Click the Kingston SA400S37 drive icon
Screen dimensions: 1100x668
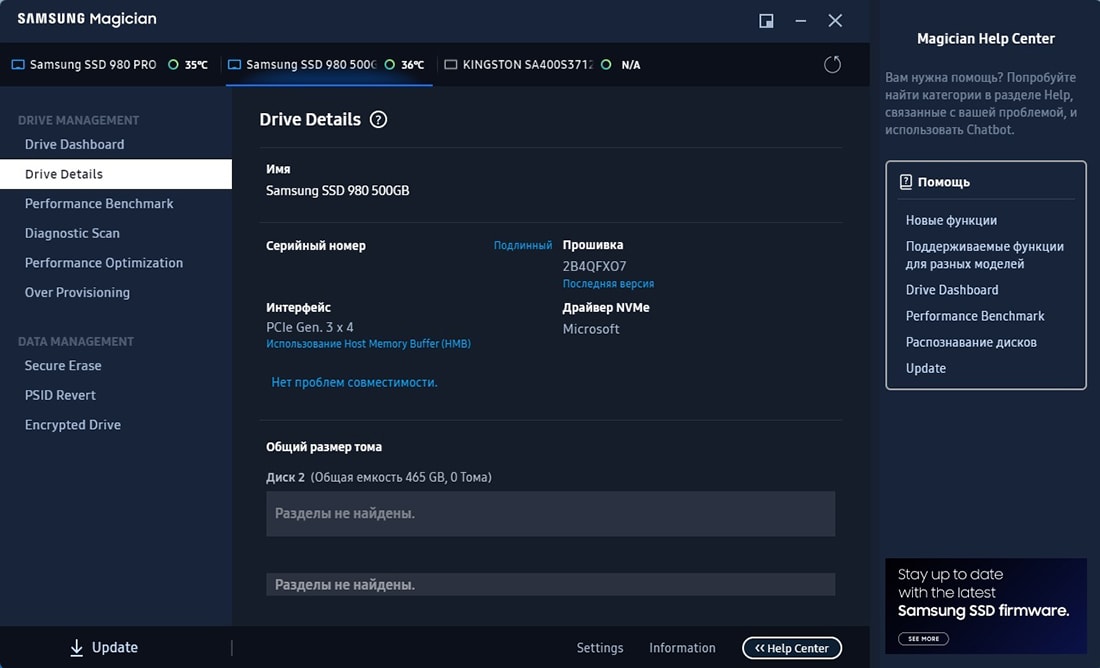tap(451, 65)
